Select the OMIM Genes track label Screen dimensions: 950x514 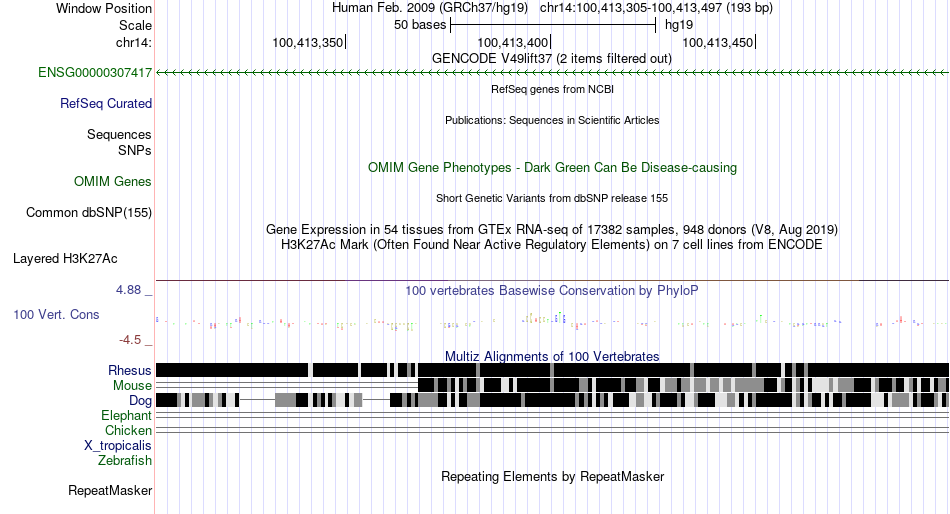tap(113, 182)
